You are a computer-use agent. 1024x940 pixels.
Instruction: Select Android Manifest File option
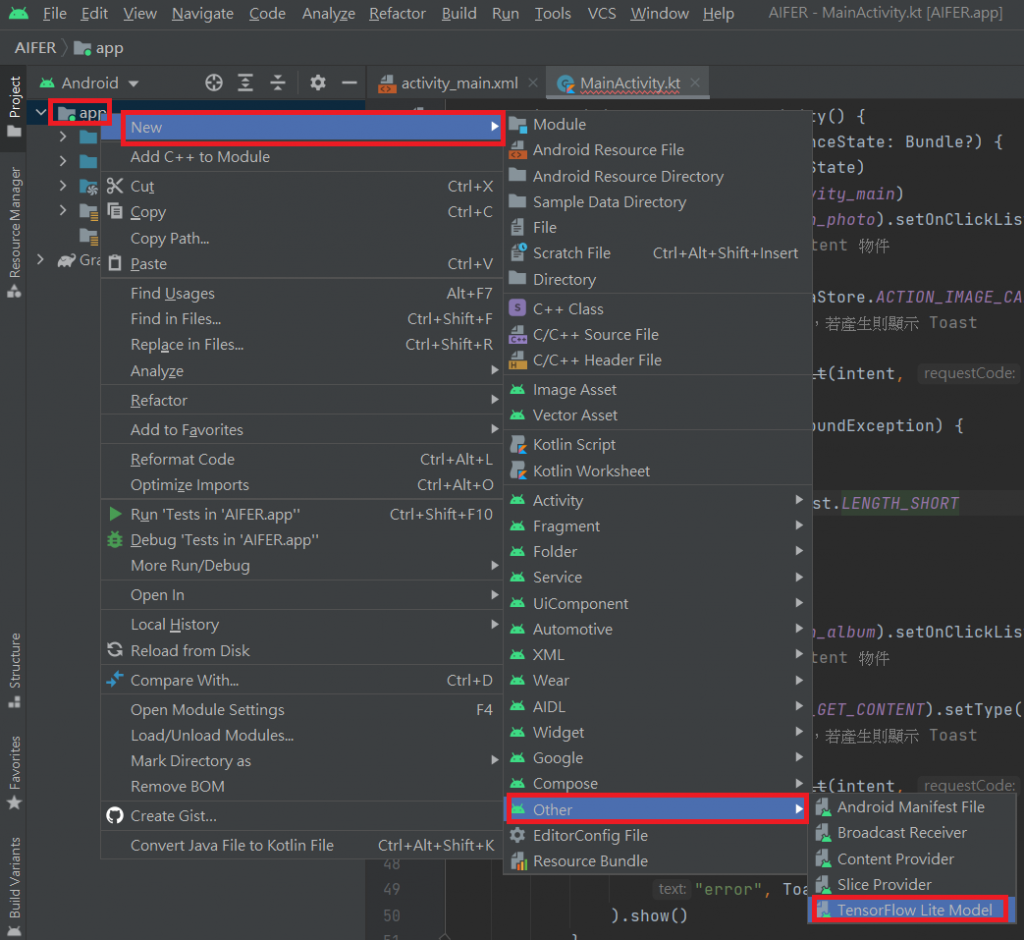[912, 807]
